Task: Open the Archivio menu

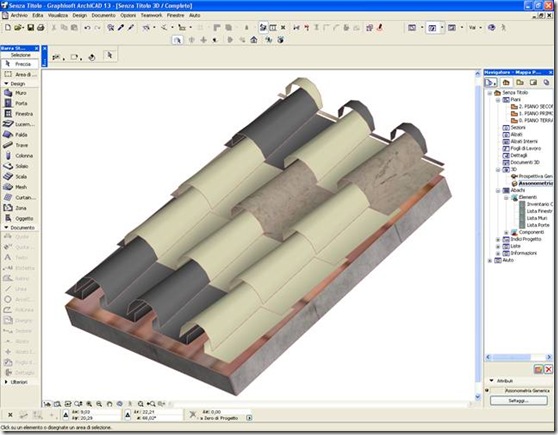Action: [19, 15]
